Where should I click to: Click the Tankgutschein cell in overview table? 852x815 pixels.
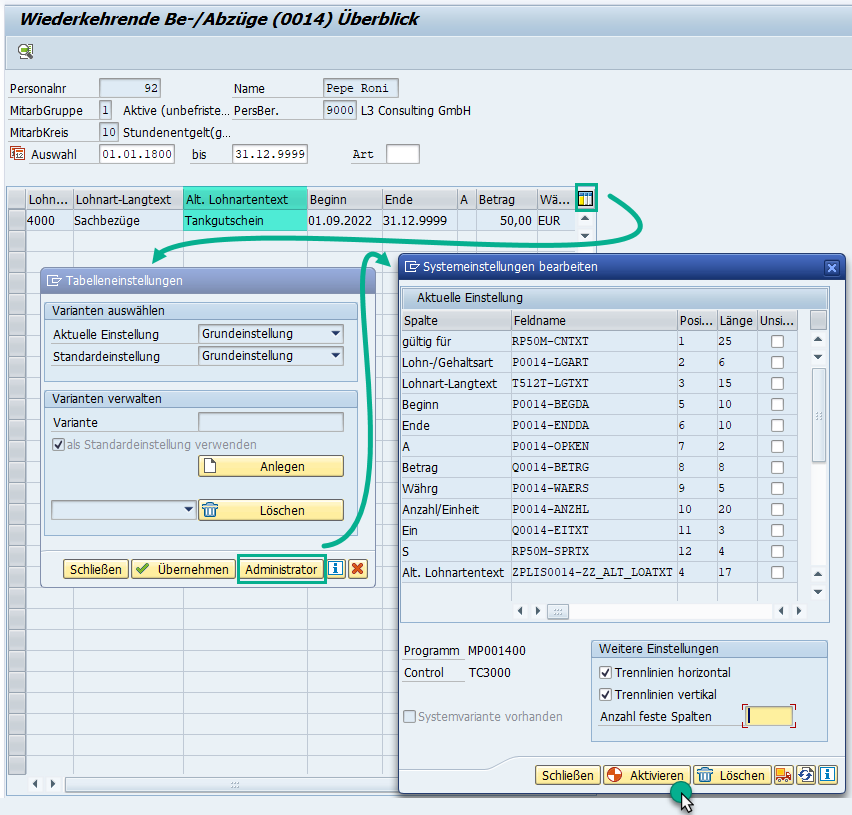pyautogui.click(x=245, y=221)
